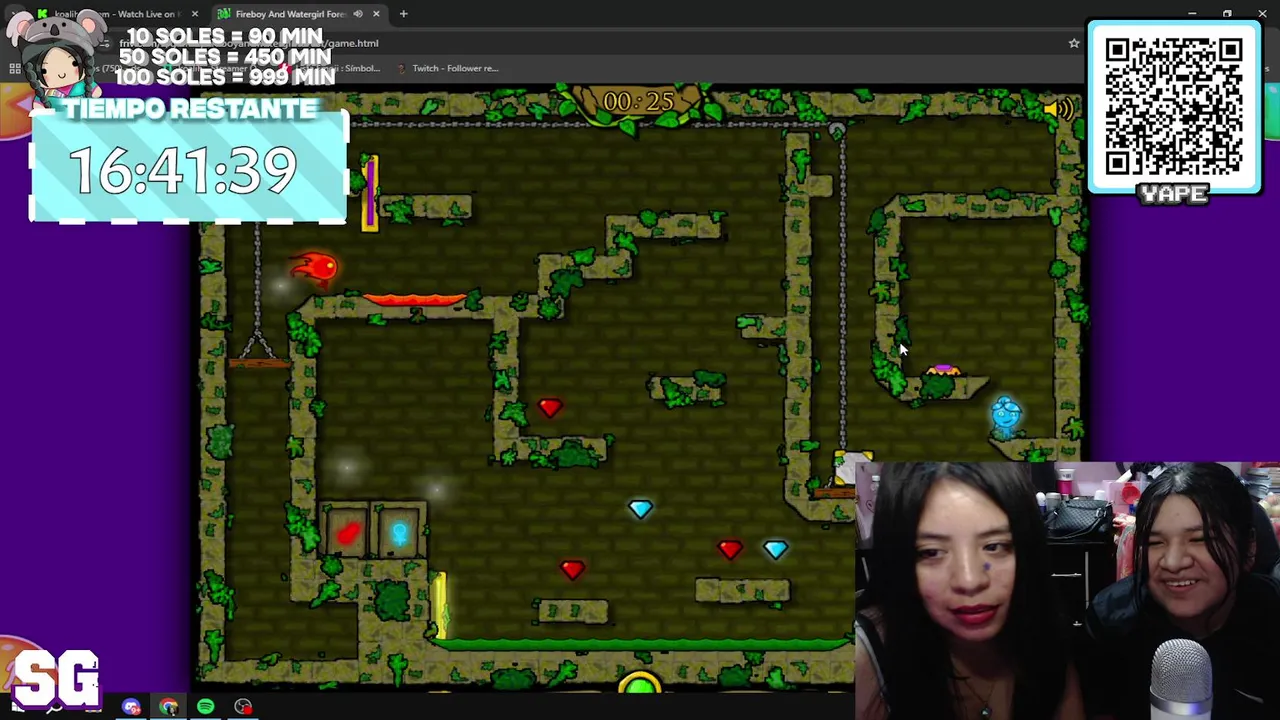Click the blue gem in the open middle area

click(x=640, y=509)
